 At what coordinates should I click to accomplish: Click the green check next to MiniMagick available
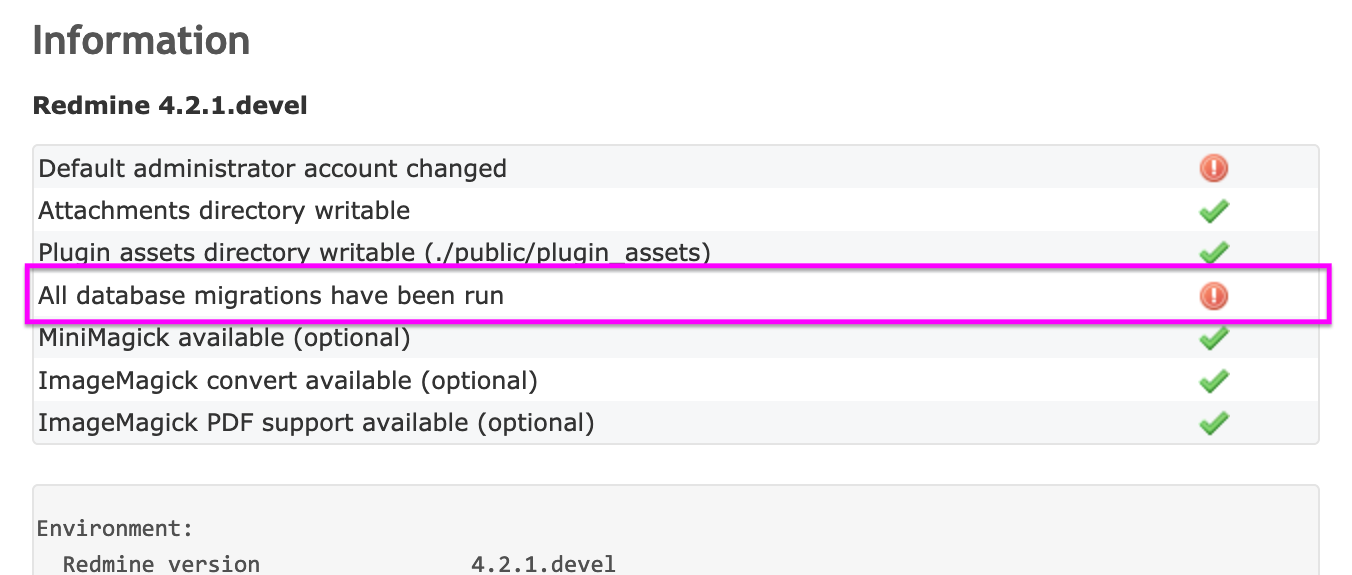pos(1213,338)
